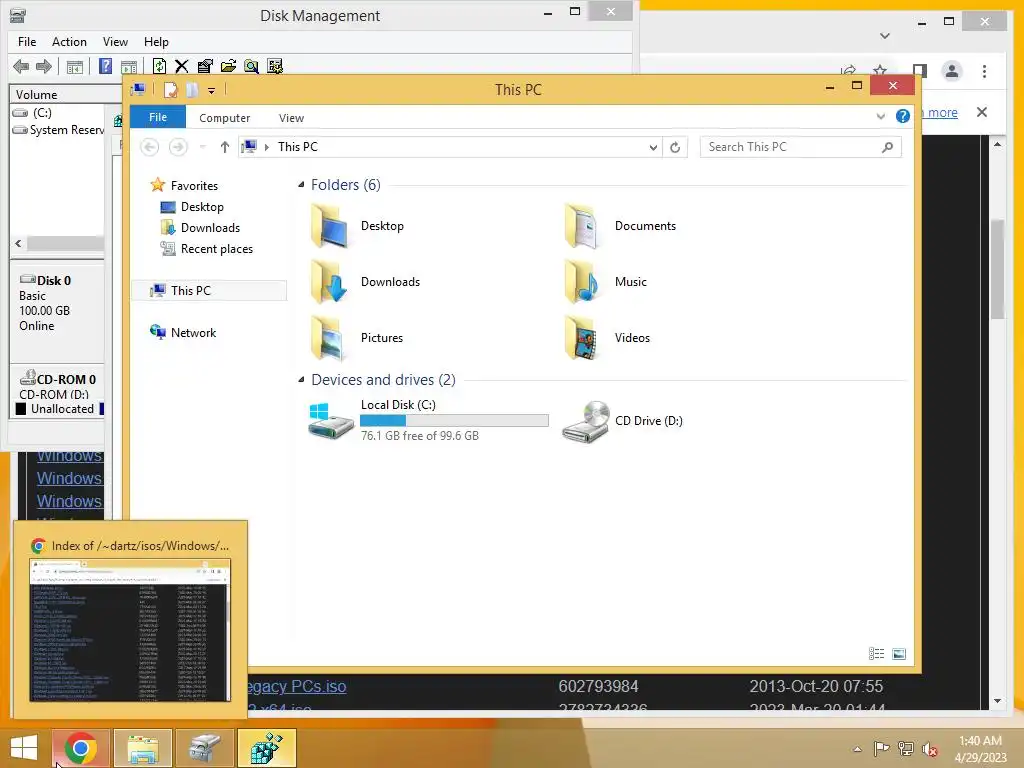Click Chrome window preview thumbnail
Image resolution: width=1024 pixels, height=768 pixels.
[x=130, y=630]
